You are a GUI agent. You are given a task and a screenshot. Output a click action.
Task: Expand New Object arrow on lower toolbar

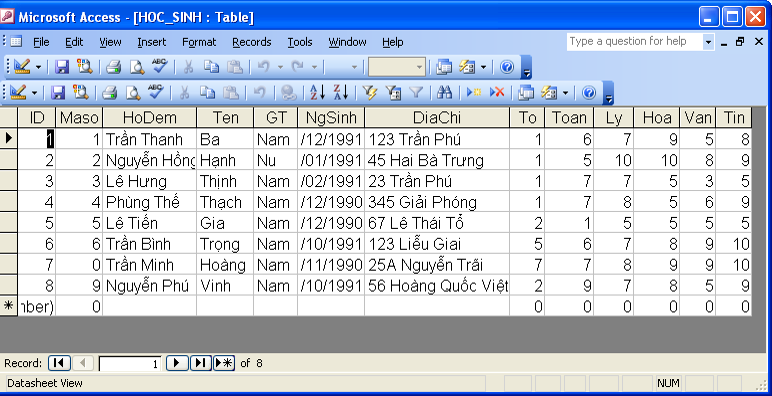[565, 92]
